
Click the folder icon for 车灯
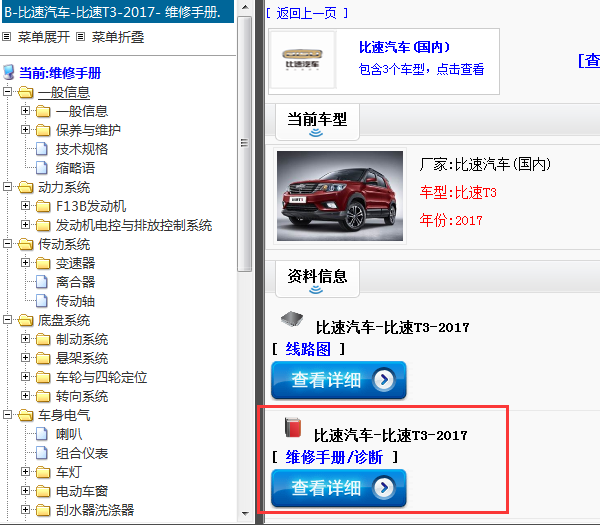[x=43, y=472]
